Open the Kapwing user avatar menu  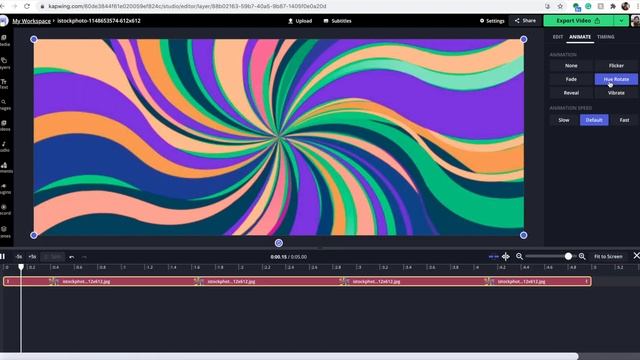pos(636,20)
